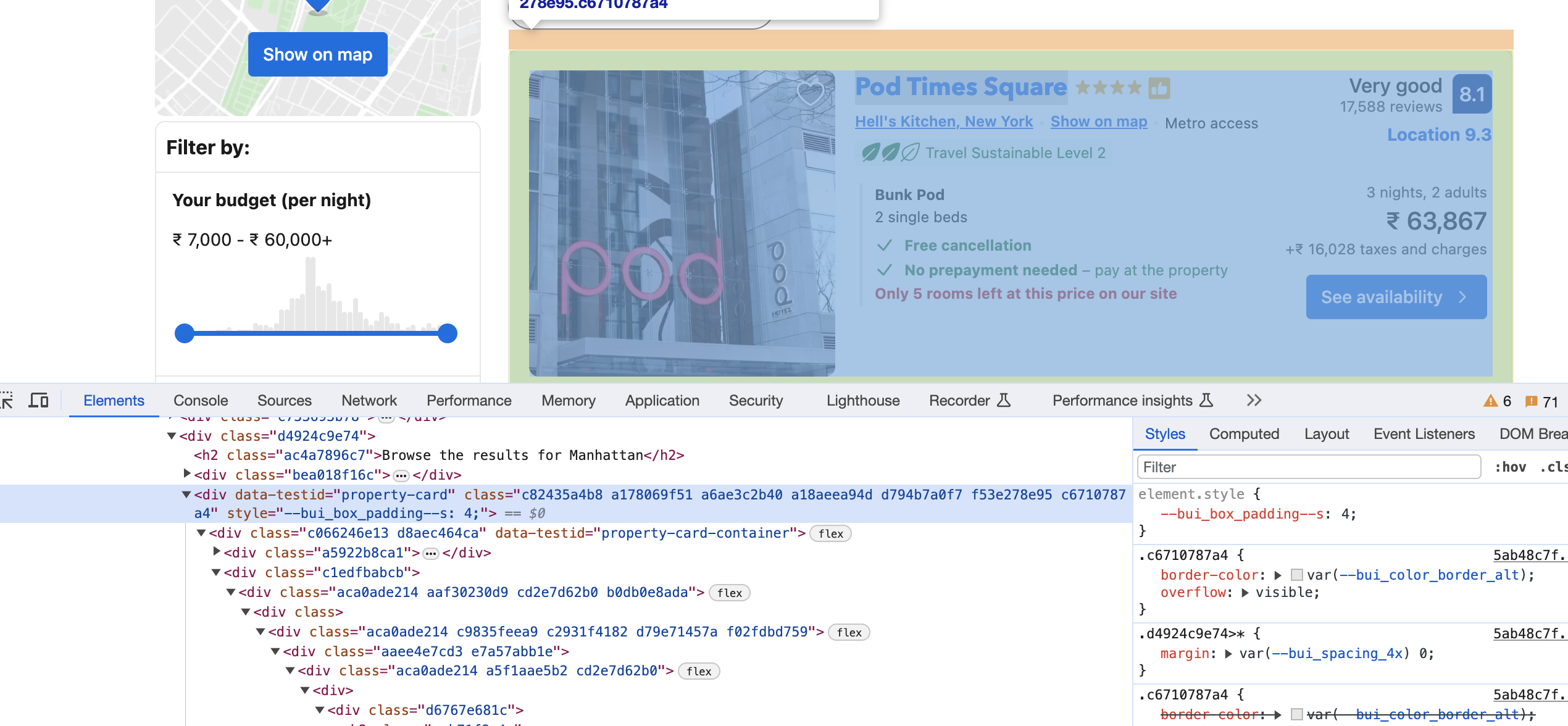Click flex badge on property-card-container
This screenshot has height=726, width=1568.
pos(830,534)
